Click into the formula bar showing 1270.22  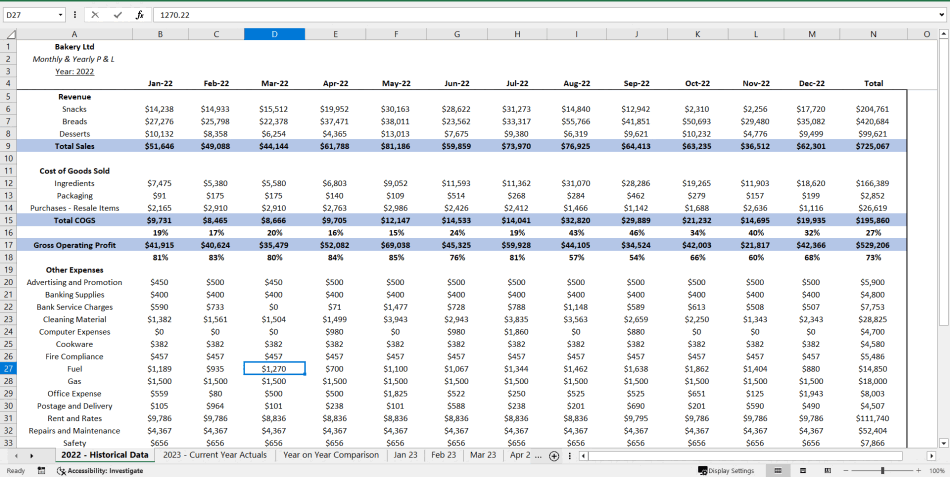point(544,15)
